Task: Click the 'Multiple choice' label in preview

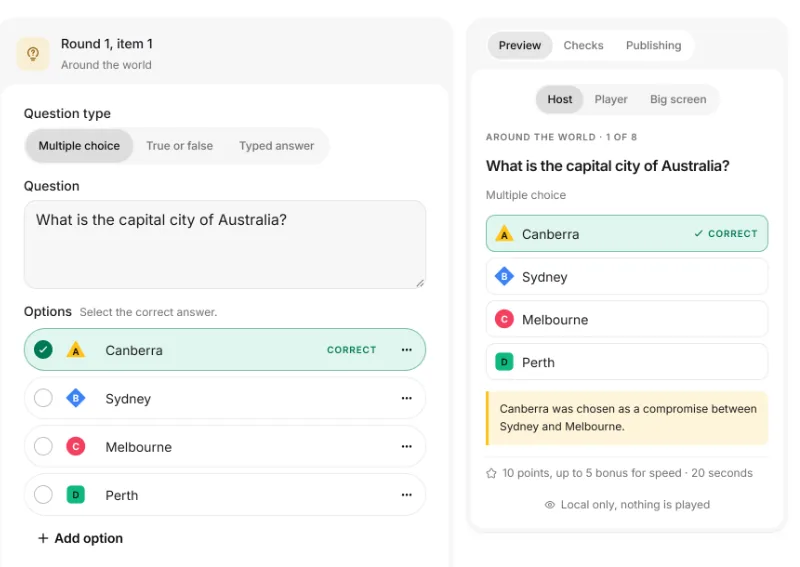Action: tap(526, 195)
